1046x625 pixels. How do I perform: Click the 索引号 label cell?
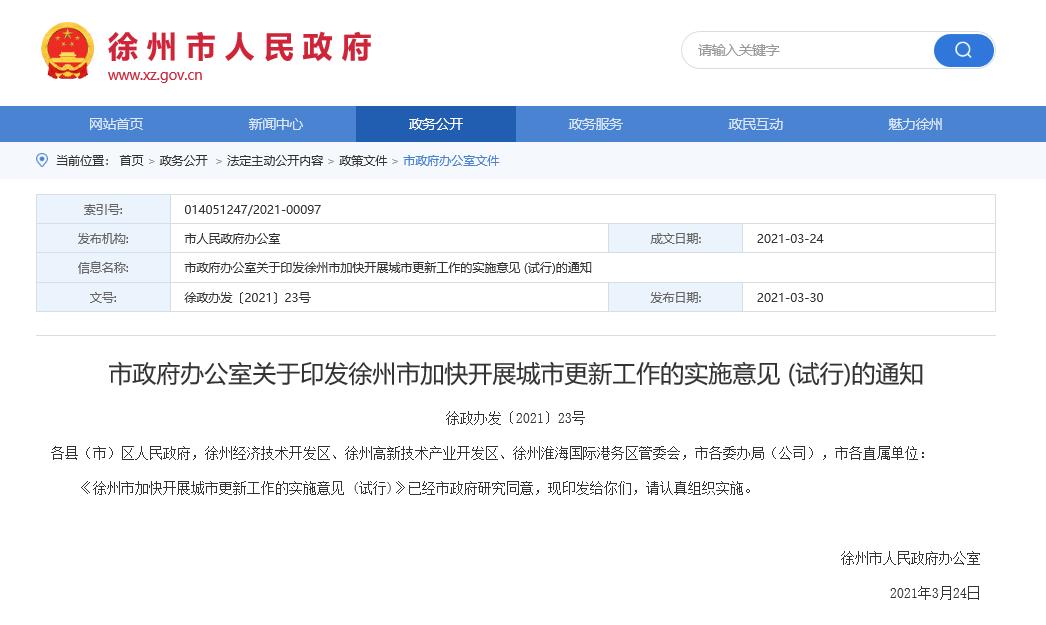point(103,209)
